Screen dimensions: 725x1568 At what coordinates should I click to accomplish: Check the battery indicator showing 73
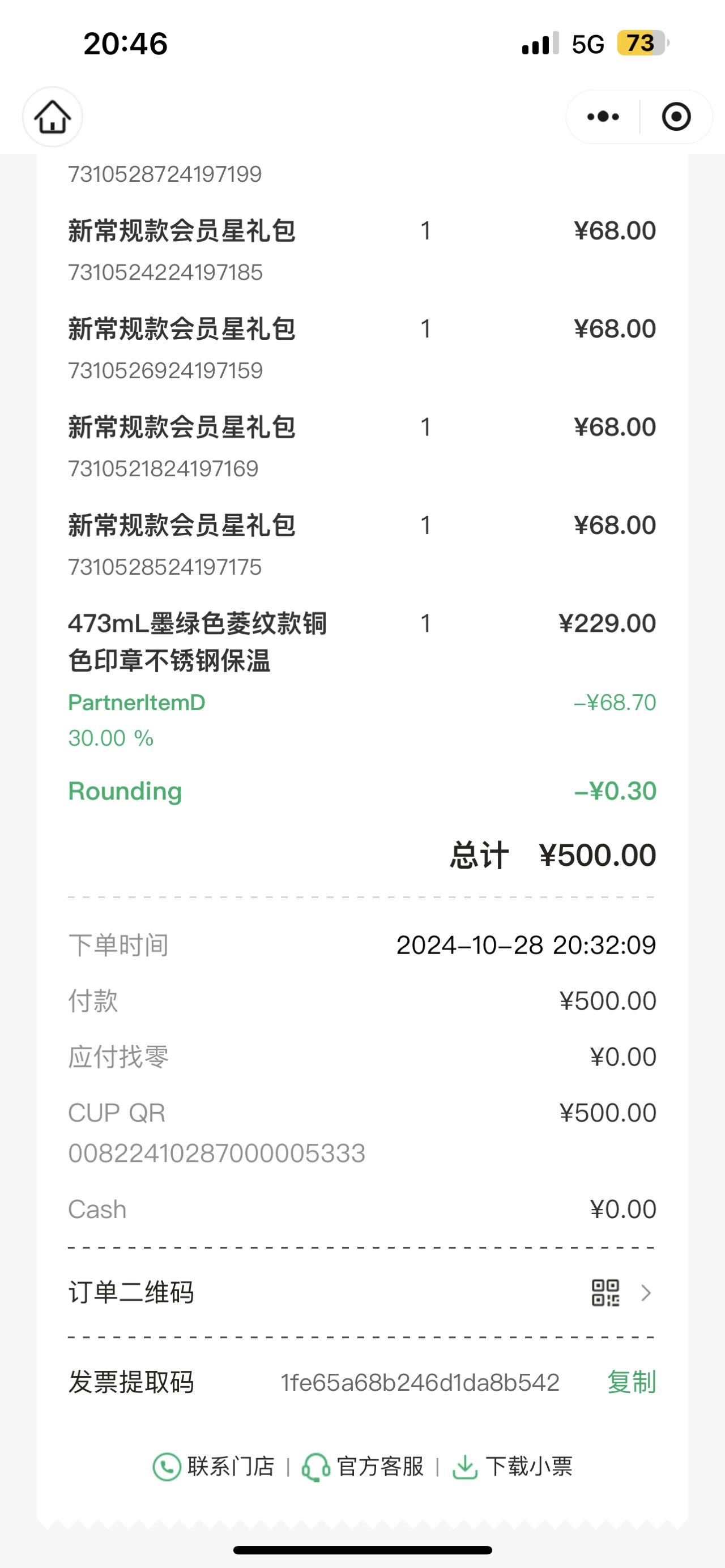tap(643, 43)
